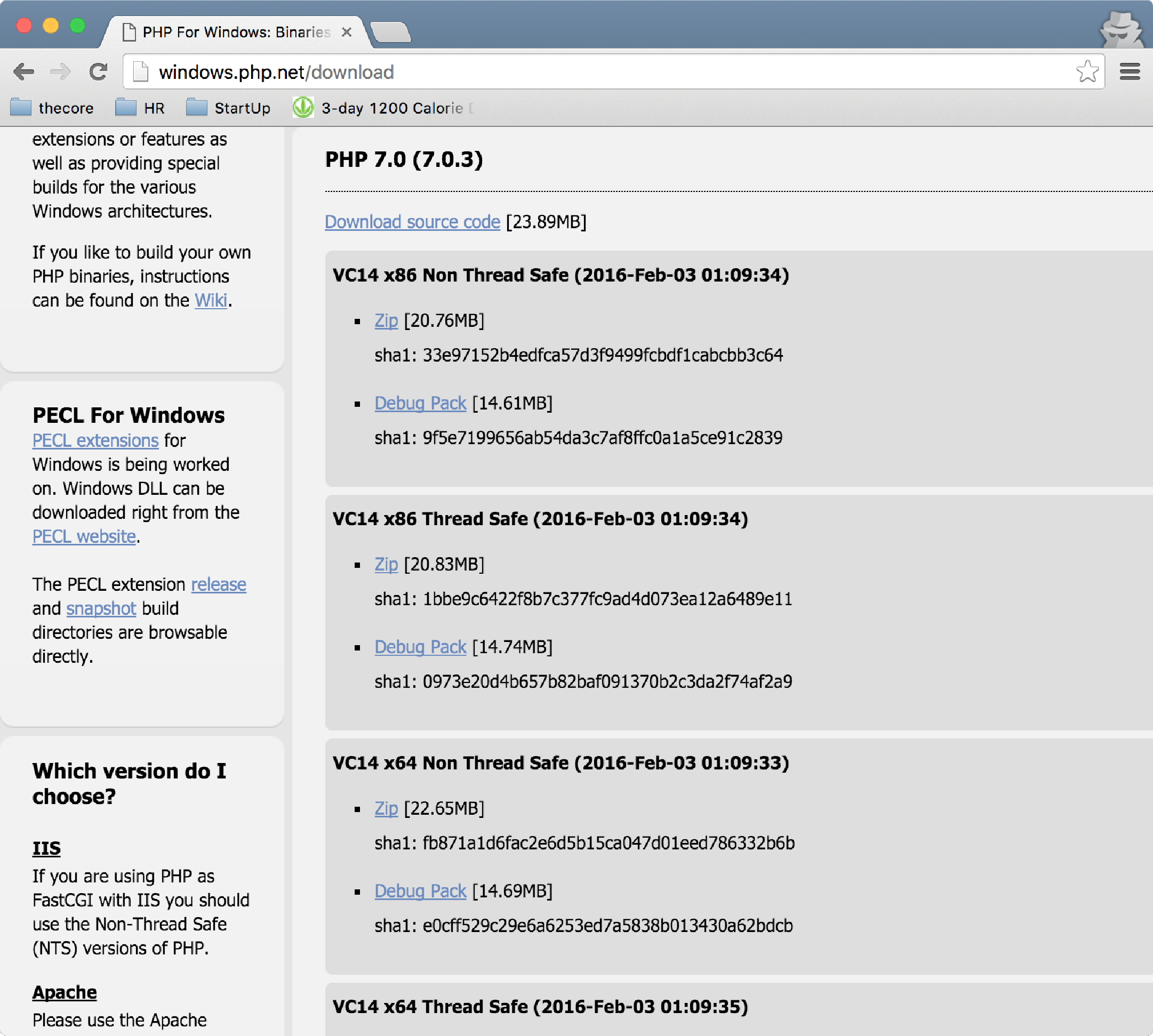
Task: Click the [22.65MB] zip size text
Action: (444, 808)
